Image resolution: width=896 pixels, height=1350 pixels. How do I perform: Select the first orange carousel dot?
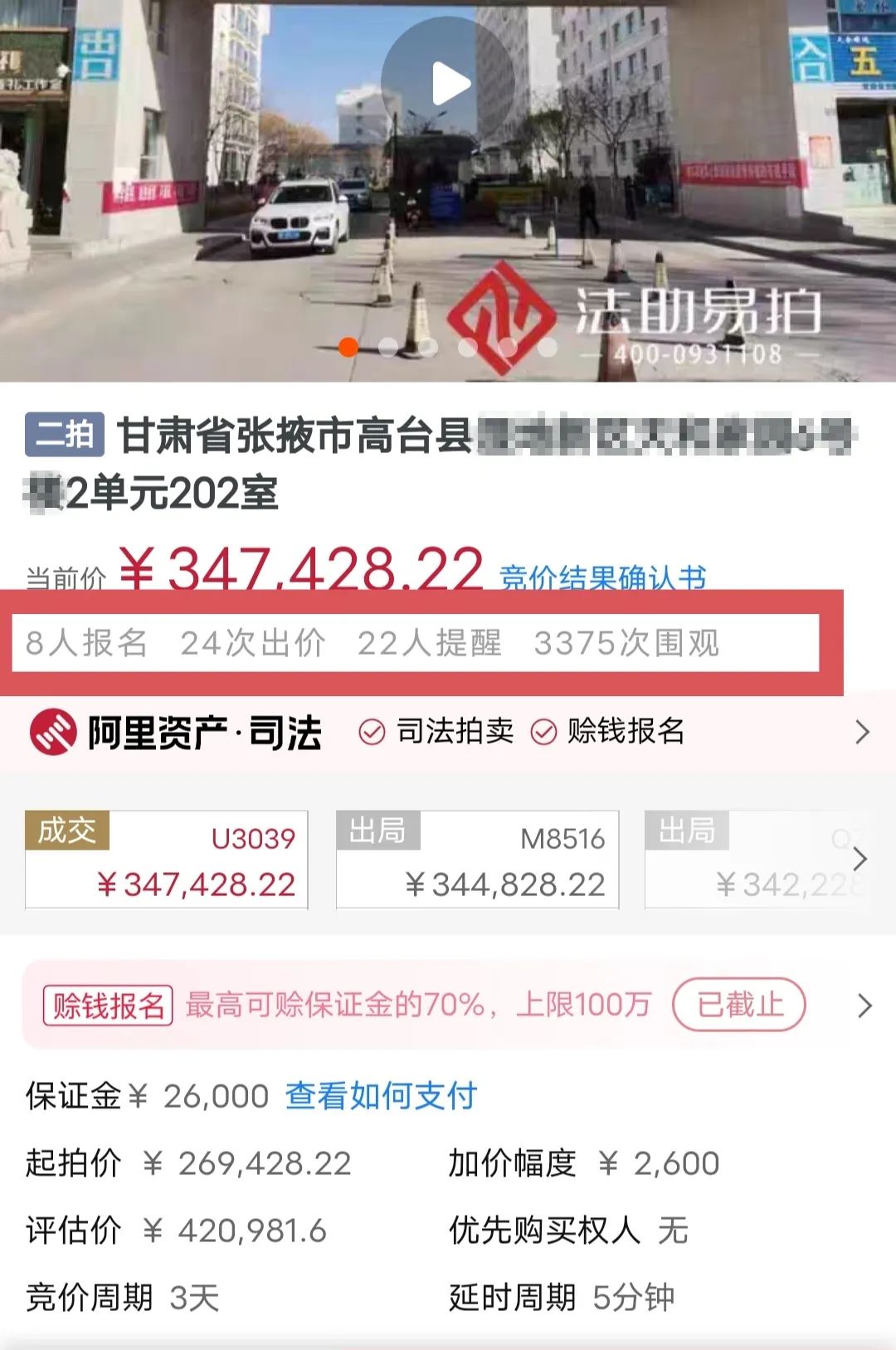(x=348, y=348)
